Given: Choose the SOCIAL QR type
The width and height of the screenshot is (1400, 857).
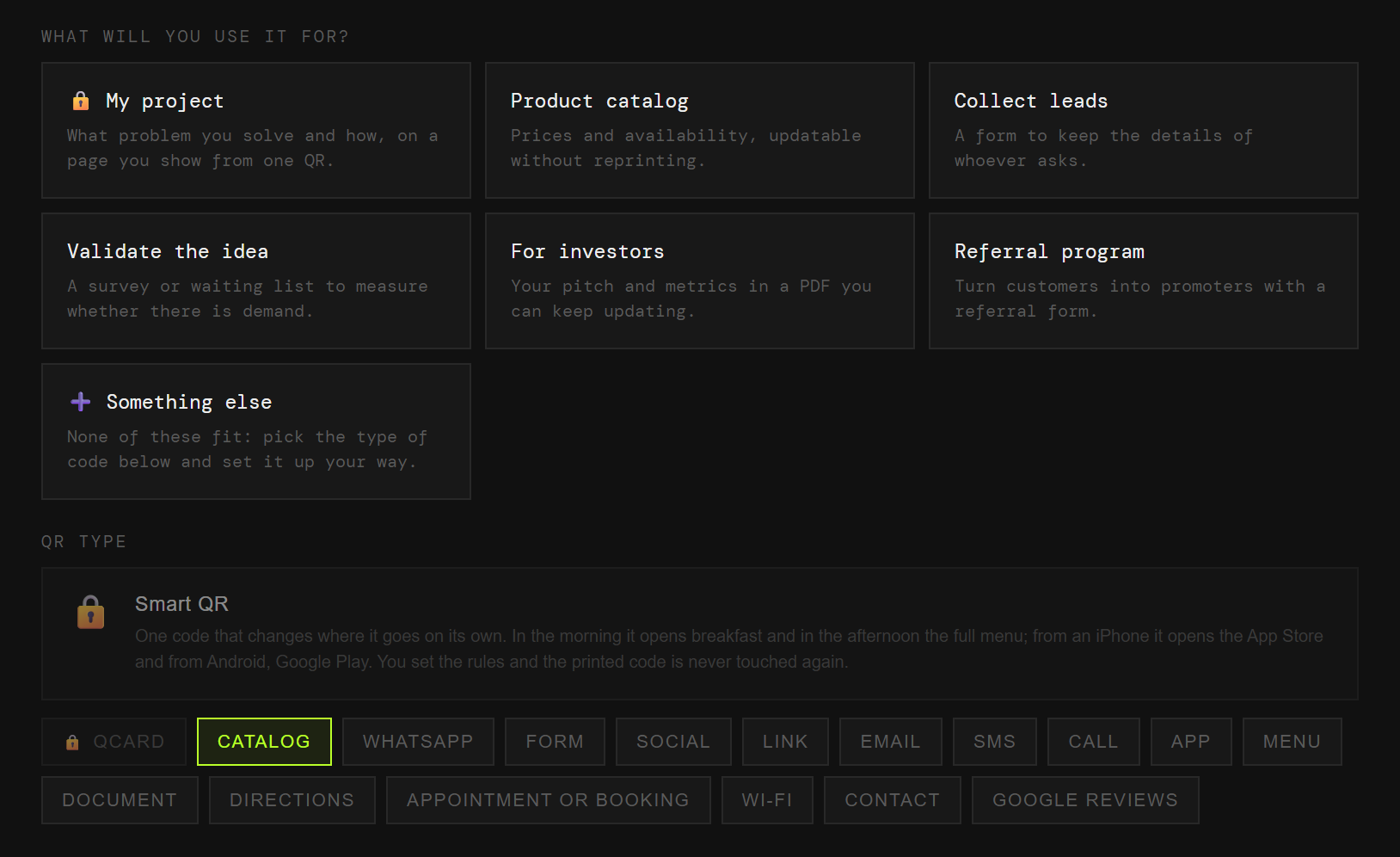Looking at the screenshot, I should pyautogui.click(x=673, y=742).
